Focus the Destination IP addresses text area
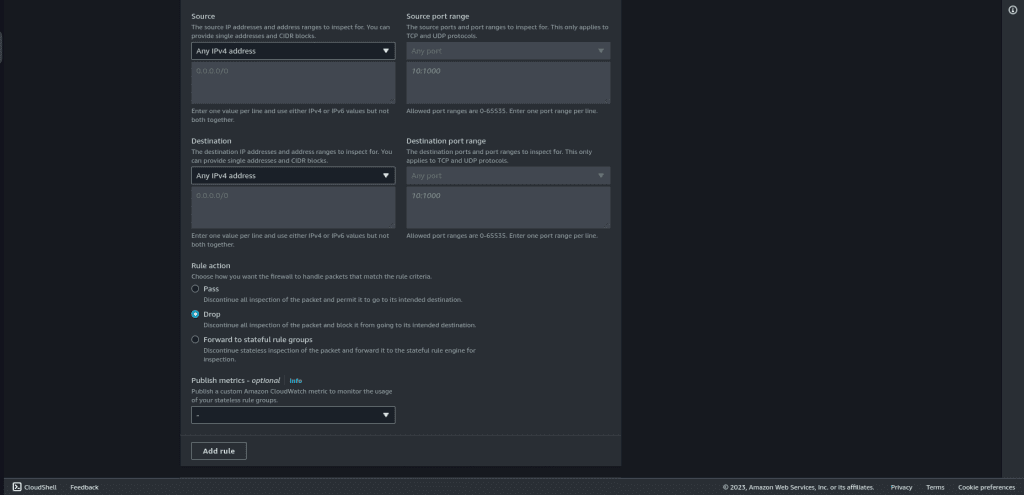The height and width of the screenshot is (495, 1024). click(293, 208)
